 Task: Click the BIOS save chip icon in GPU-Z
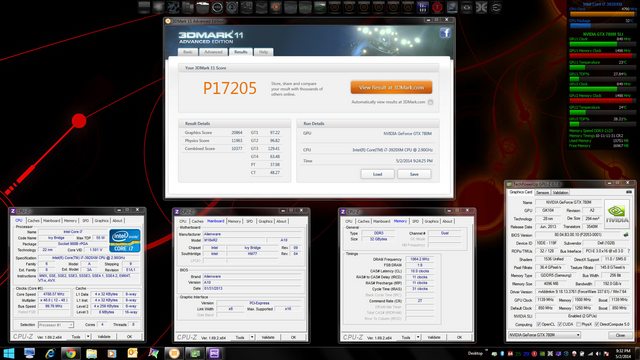(x=626, y=235)
